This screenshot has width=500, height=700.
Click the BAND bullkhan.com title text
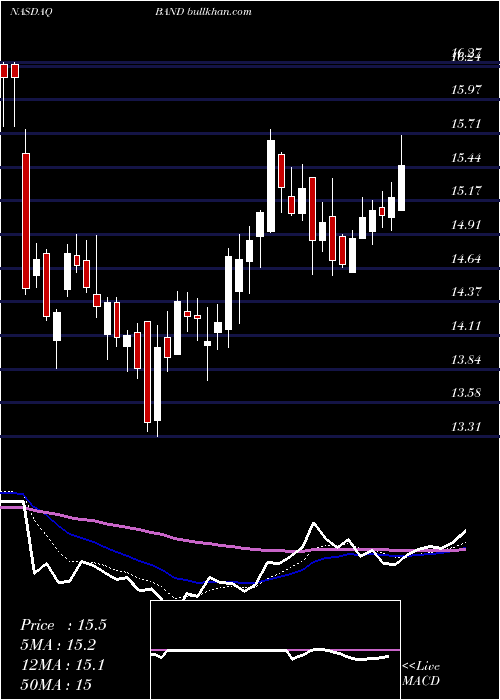(203, 12)
